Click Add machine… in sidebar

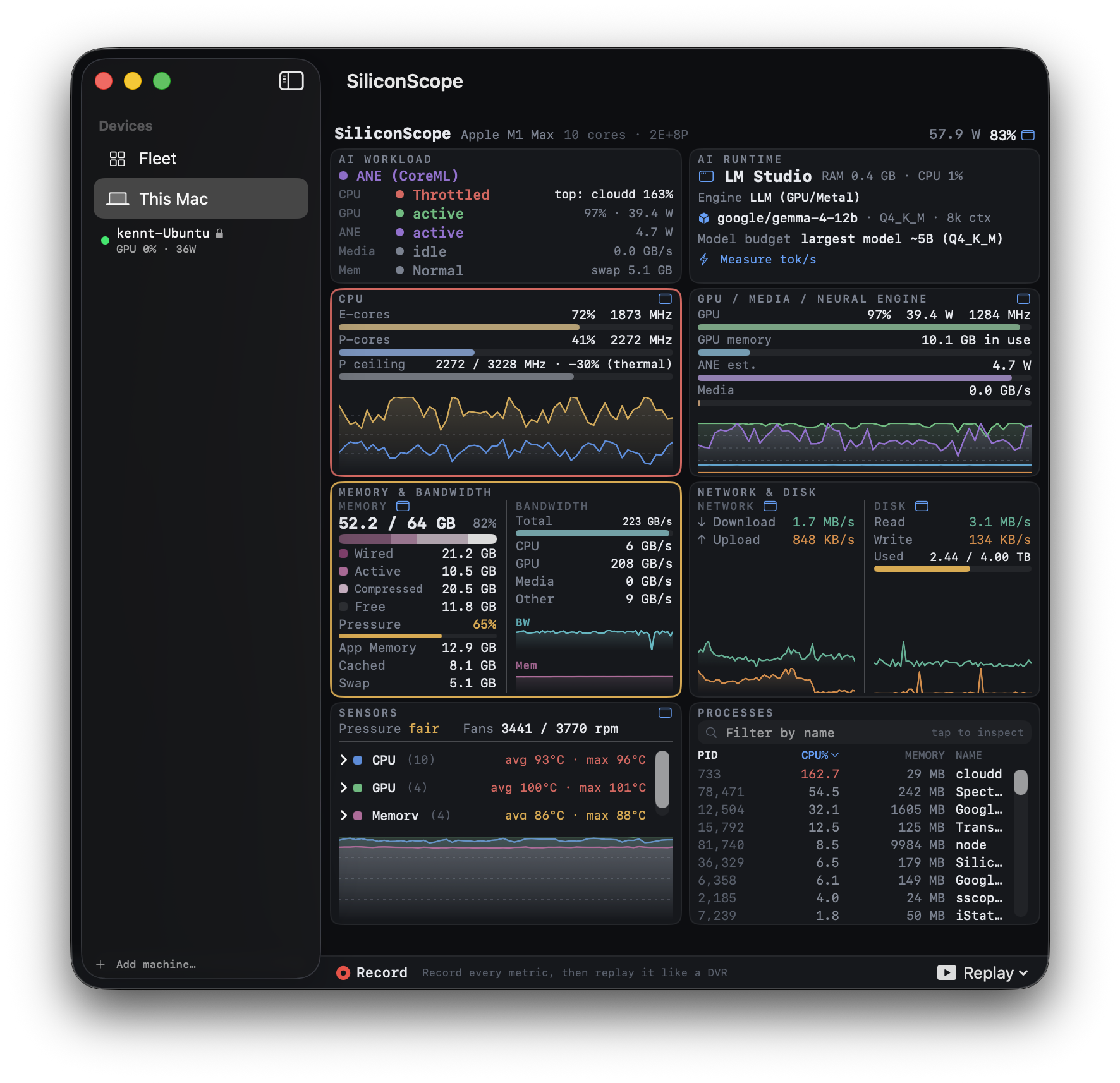(155, 964)
